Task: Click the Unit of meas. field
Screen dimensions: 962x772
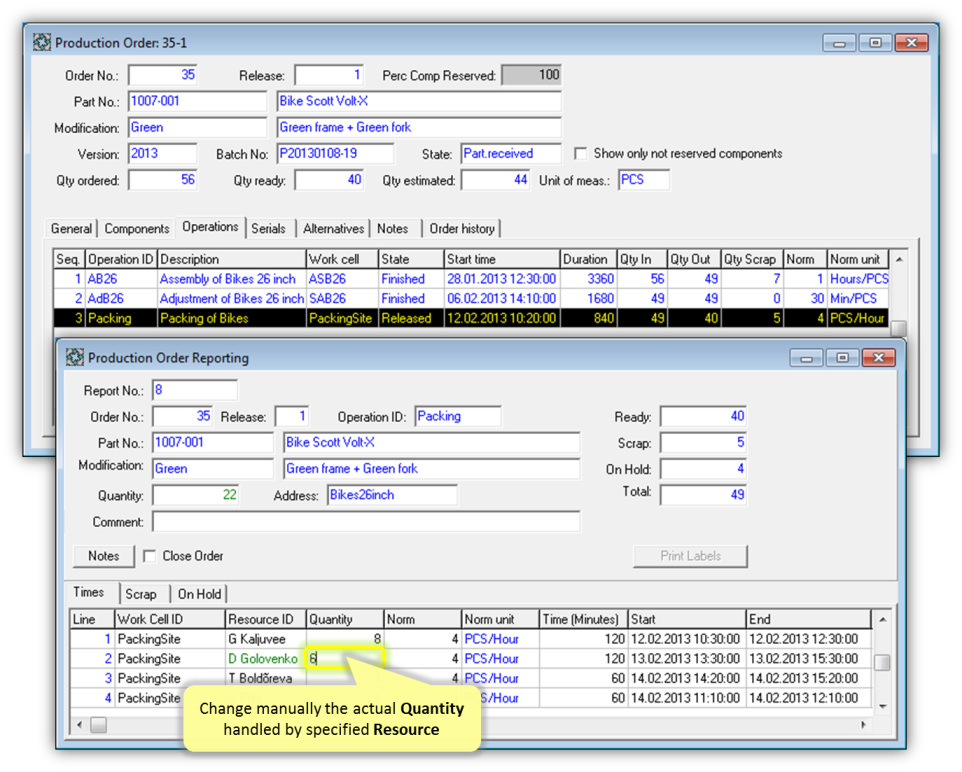Action: (644, 180)
